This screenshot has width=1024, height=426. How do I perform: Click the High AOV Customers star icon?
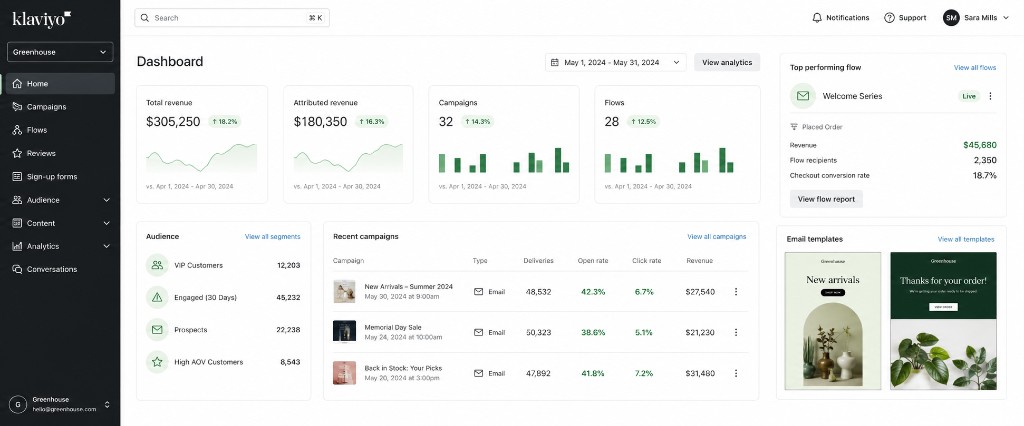(x=157, y=362)
